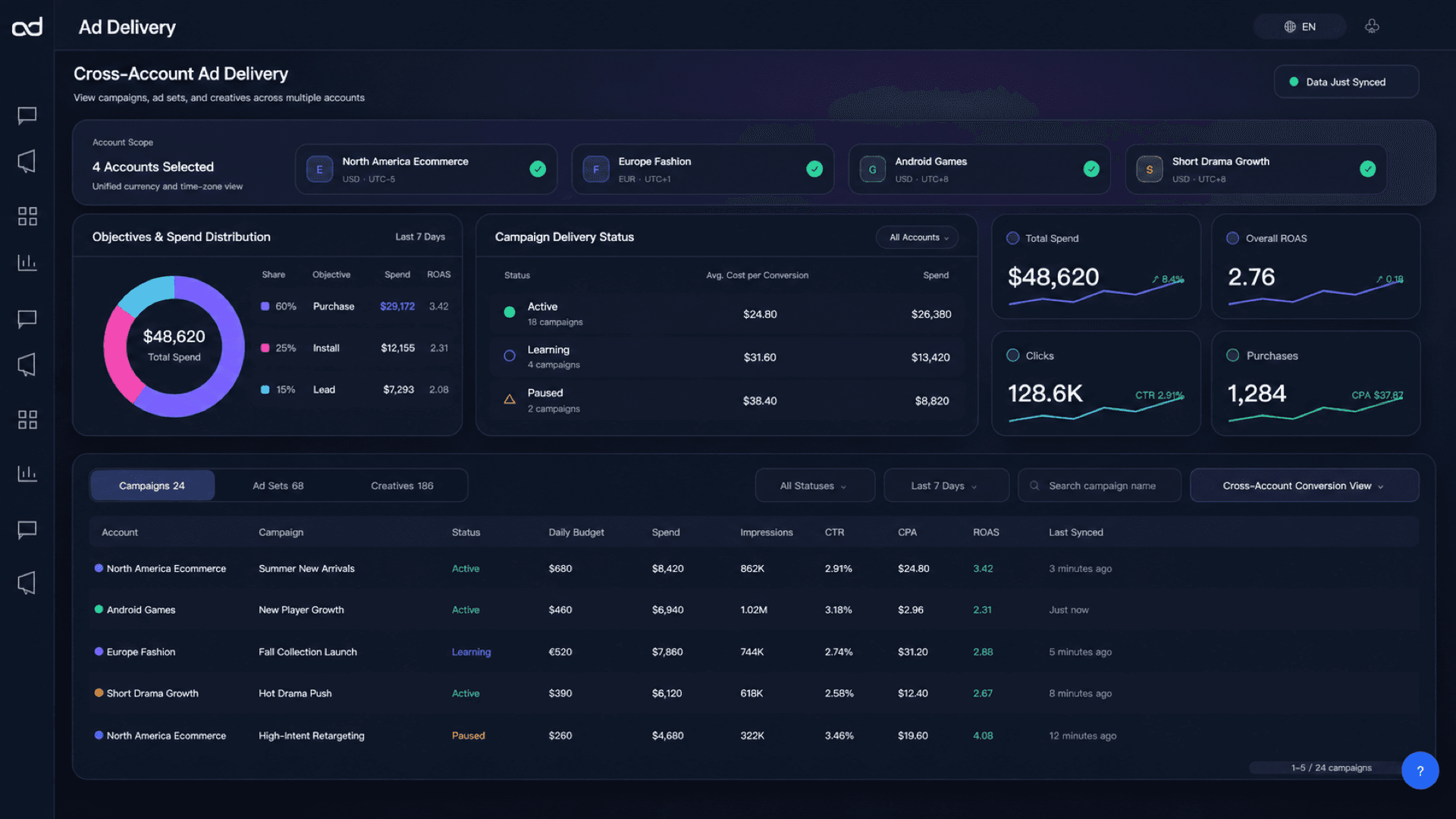Click the S avatar of Short Drama Growth

(x=1150, y=169)
